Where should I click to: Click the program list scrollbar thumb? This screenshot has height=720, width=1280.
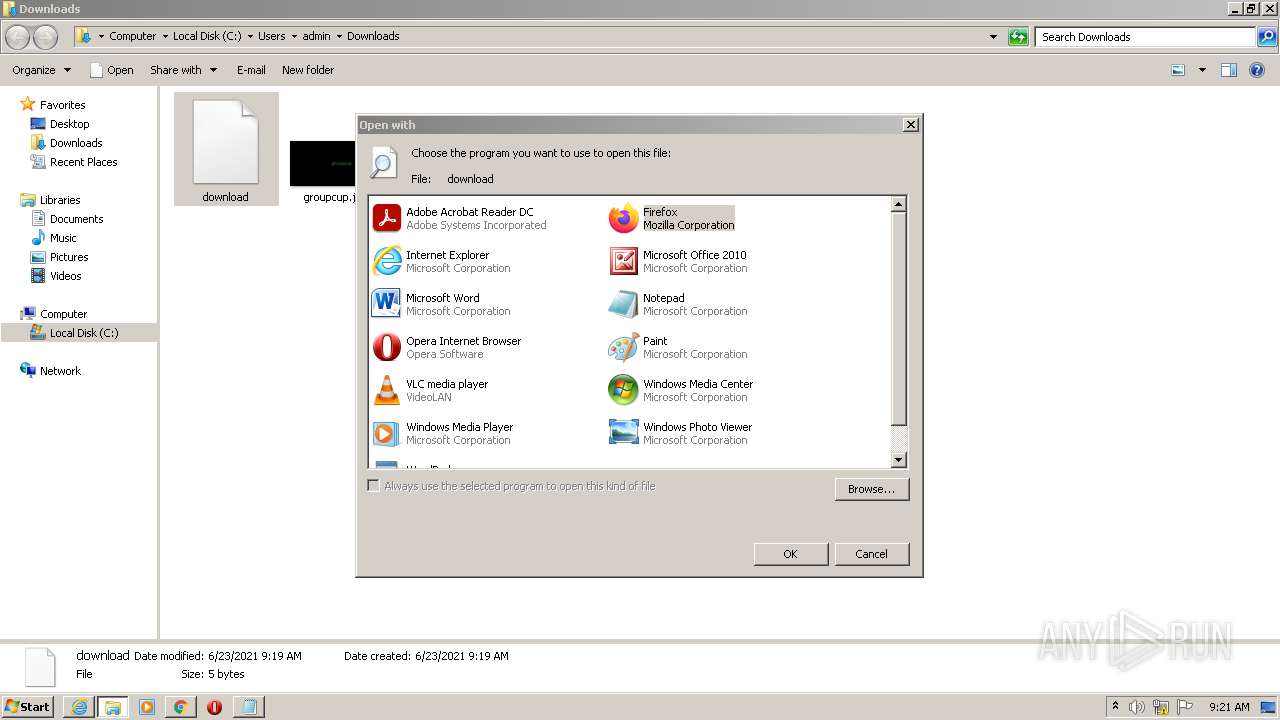point(898,318)
